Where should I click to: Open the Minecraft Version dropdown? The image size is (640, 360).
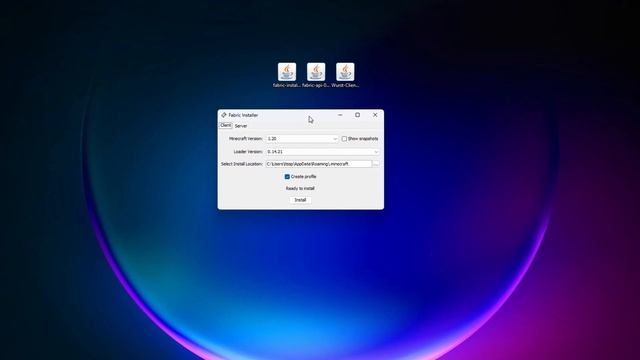point(302,139)
